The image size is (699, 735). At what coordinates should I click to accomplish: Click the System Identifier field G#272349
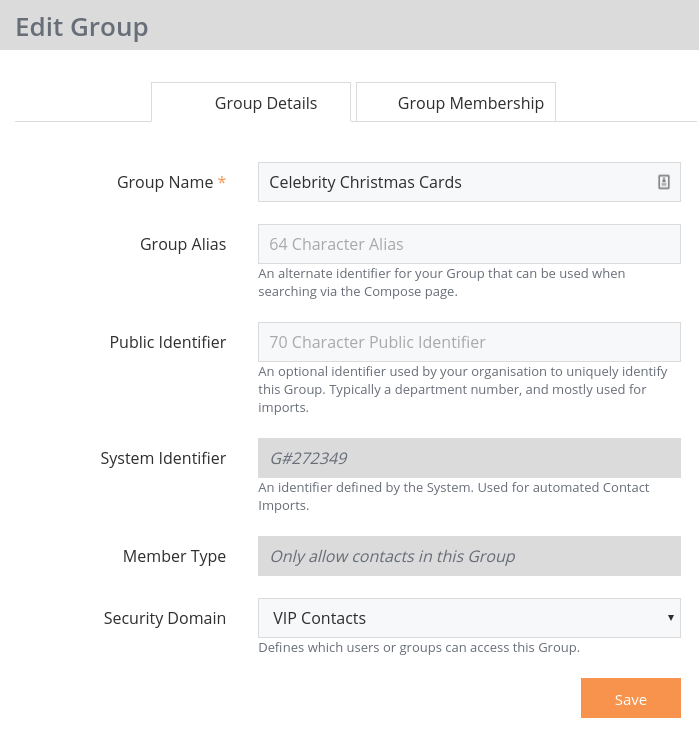[x=469, y=458]
